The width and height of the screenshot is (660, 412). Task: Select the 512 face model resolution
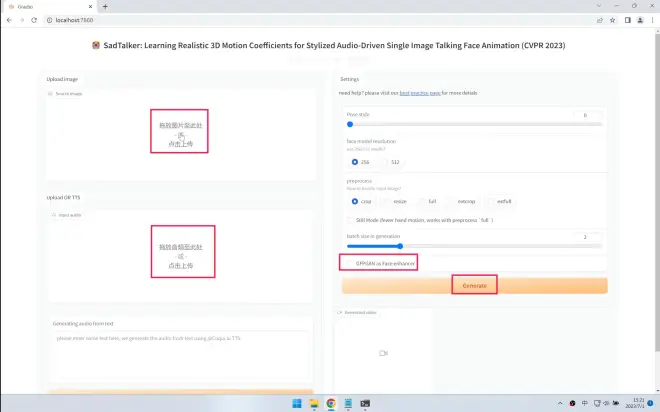pyautogui.click(x=385, y=162)
